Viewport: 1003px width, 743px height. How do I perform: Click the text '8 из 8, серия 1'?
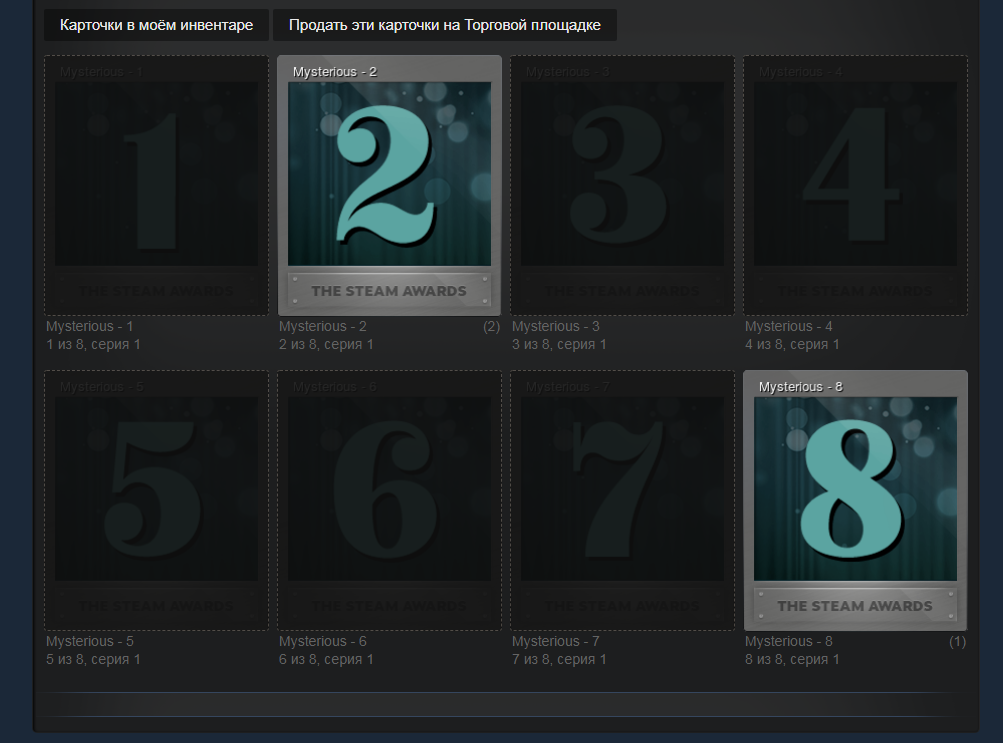tap(792, 659)
